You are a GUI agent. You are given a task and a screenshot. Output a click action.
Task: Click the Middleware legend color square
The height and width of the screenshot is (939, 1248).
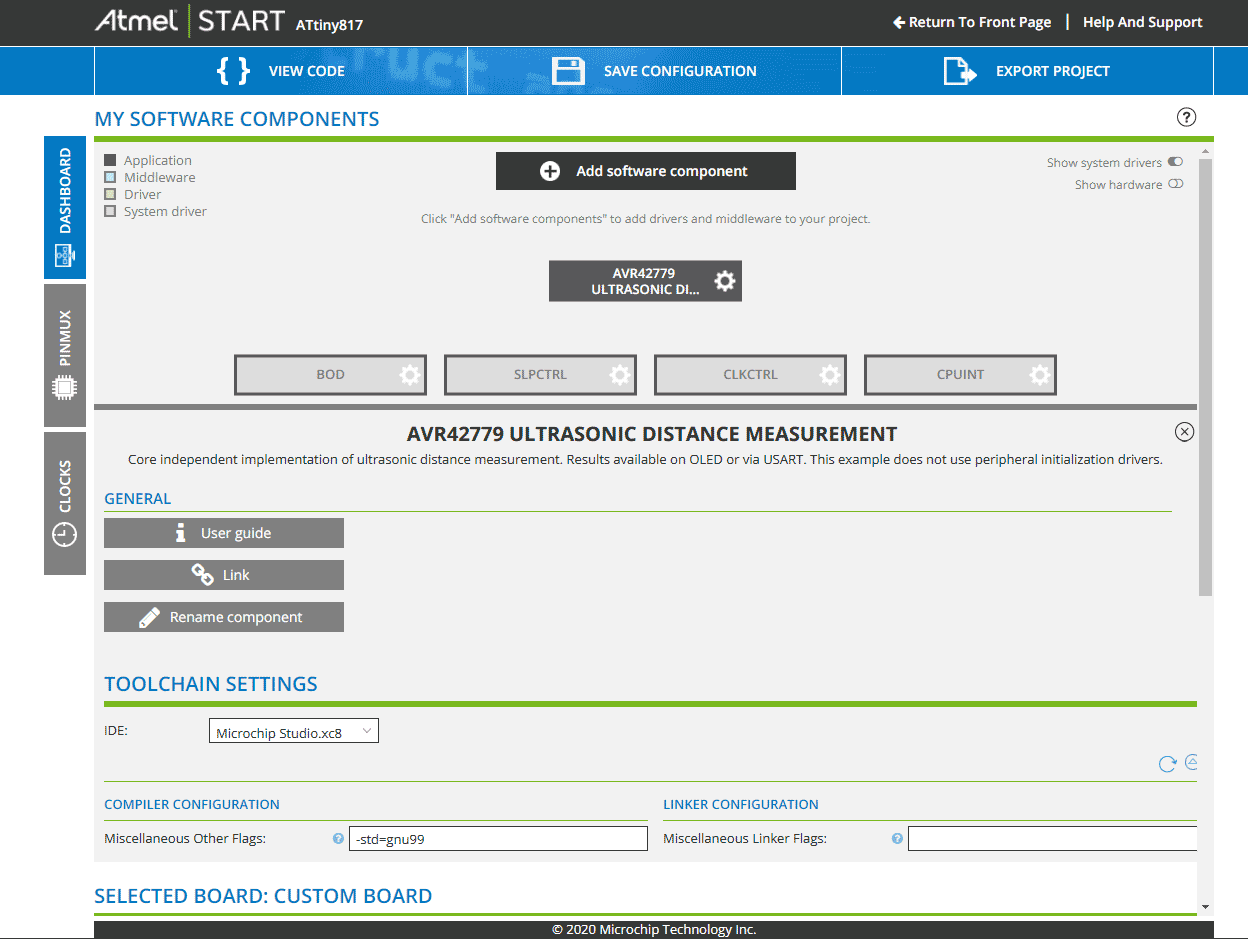tap(110, 177)
